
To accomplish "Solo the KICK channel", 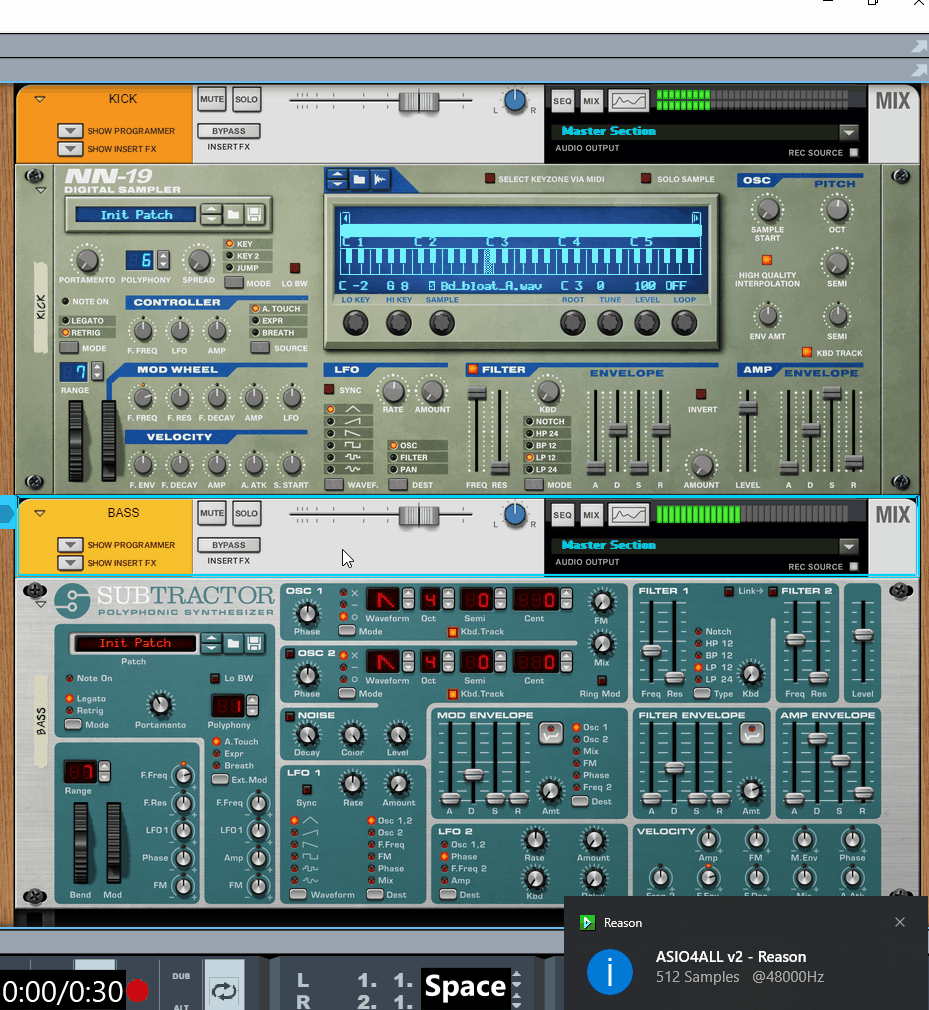I will (x=246, y=100).
